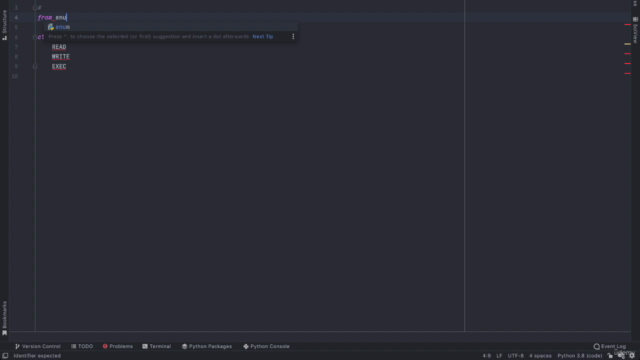Show the Problems tab
Screen dimensions: 640x360
[x=118, y=347]
